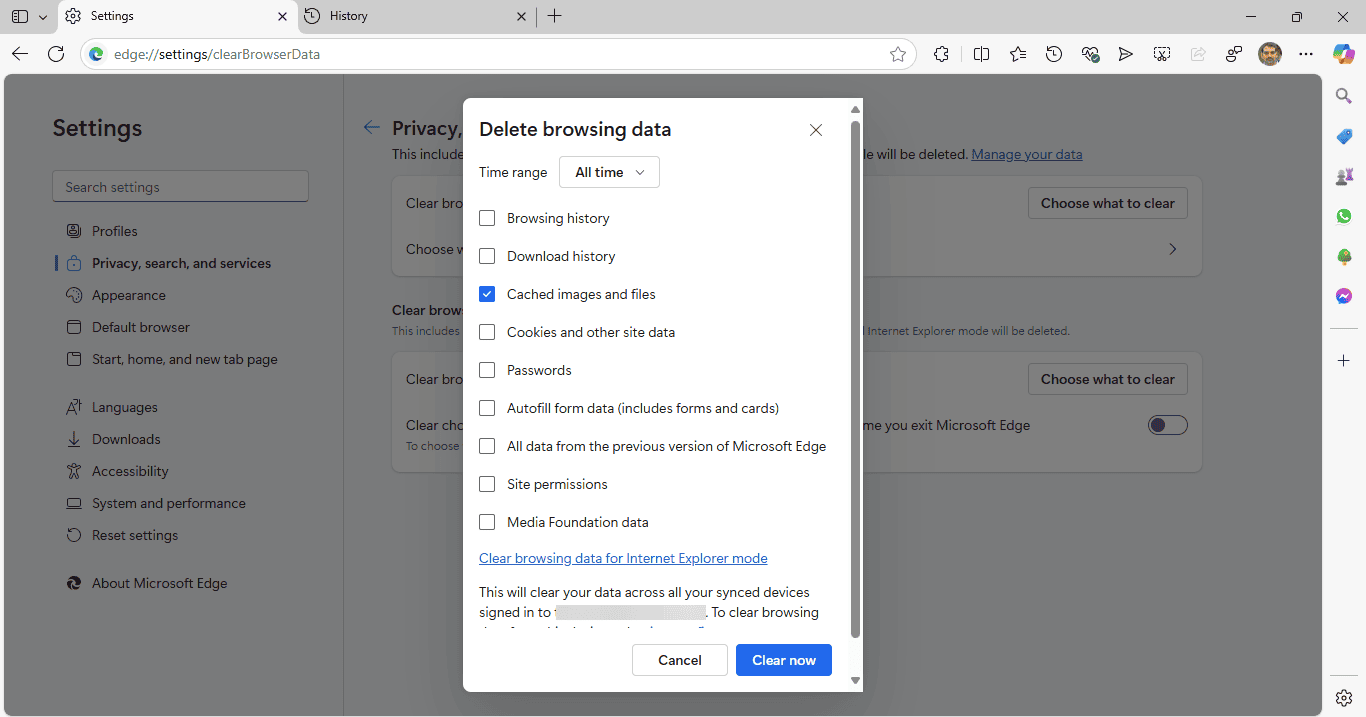Check Media Foundation data checkbox
1366x717 pixels.
pyautogui.click(x=487, y=522)
